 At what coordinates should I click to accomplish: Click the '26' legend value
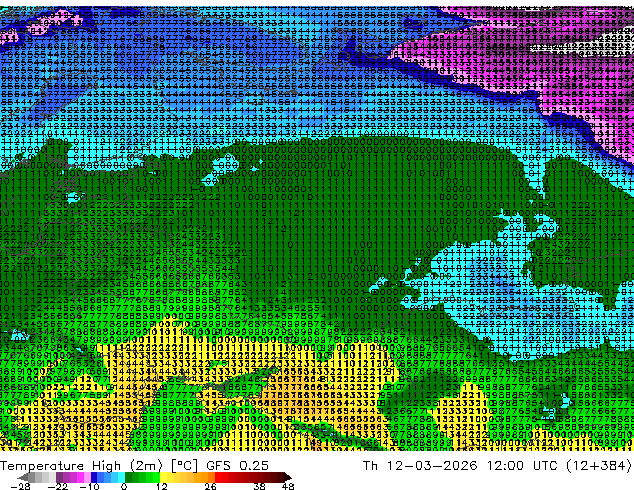point(210,486)
